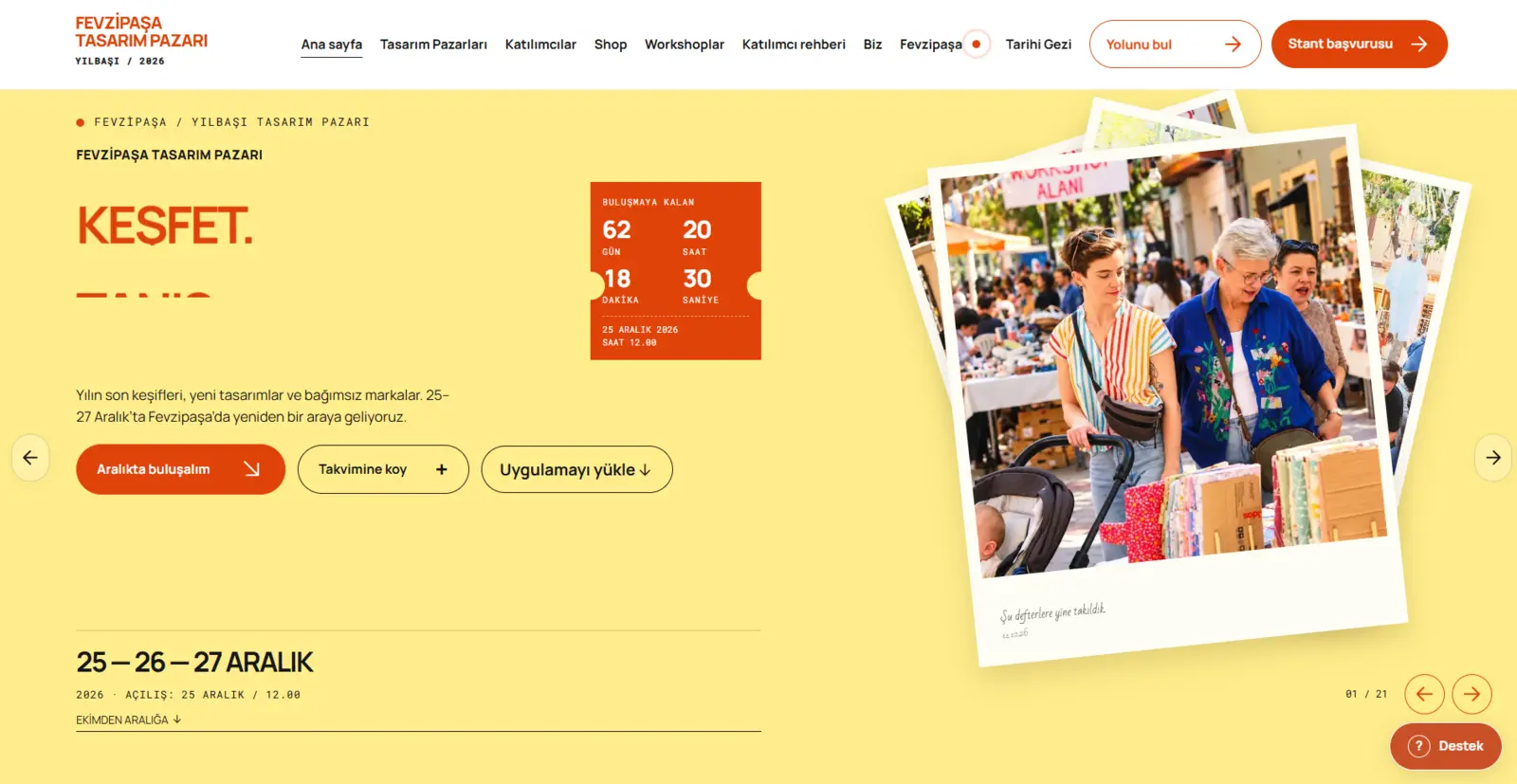Viewport: 1517px width, 784px height.
Task: Expand the Ekimden Aralığa dropdown
Action: 129,720
